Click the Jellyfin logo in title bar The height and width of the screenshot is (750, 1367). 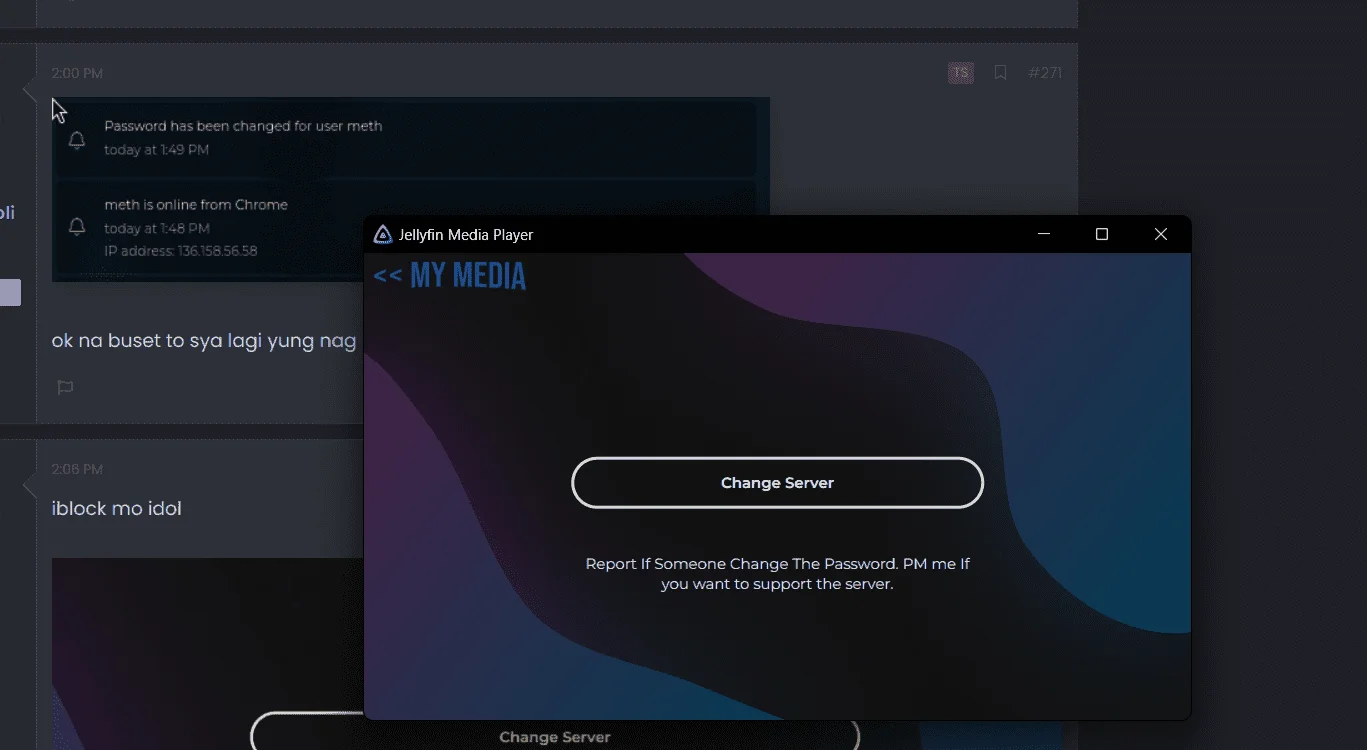[383, 235]
